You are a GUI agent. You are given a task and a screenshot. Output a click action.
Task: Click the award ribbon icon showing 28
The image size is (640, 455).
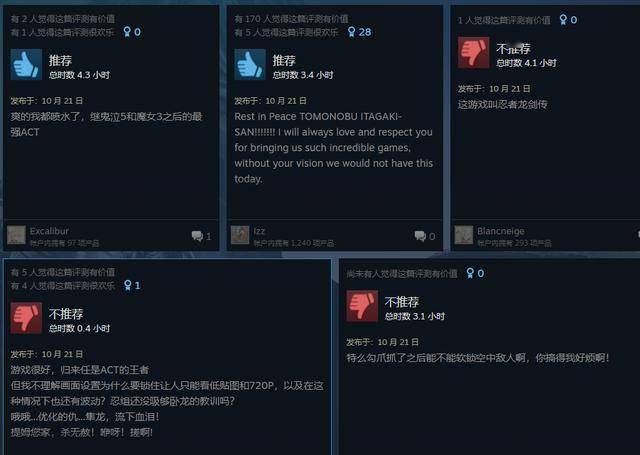pyautogui.click(x=351, y=32)
